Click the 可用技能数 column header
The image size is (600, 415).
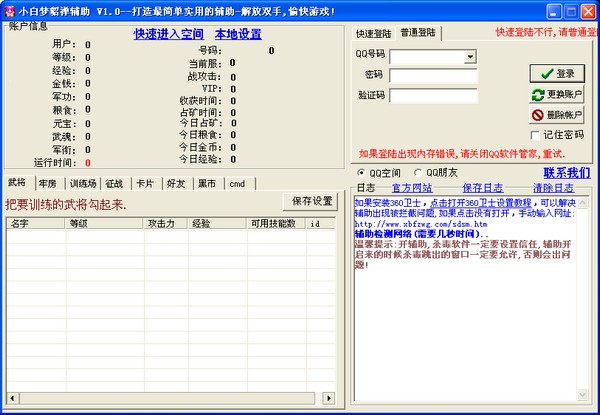[276, 223]
